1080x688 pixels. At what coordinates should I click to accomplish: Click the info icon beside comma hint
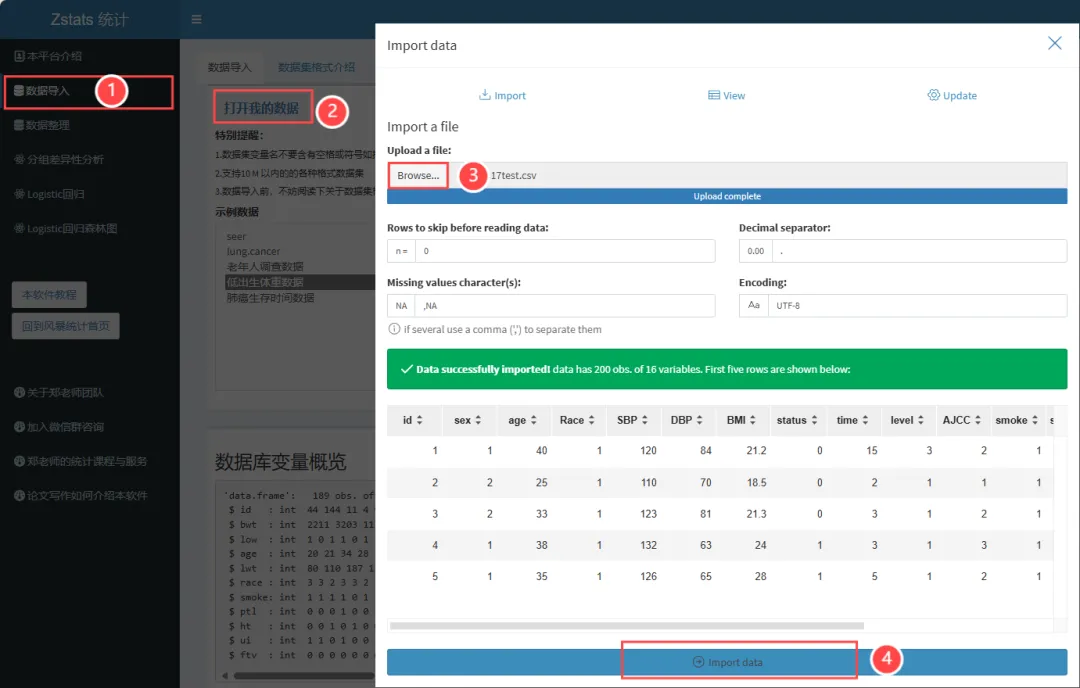394,329
